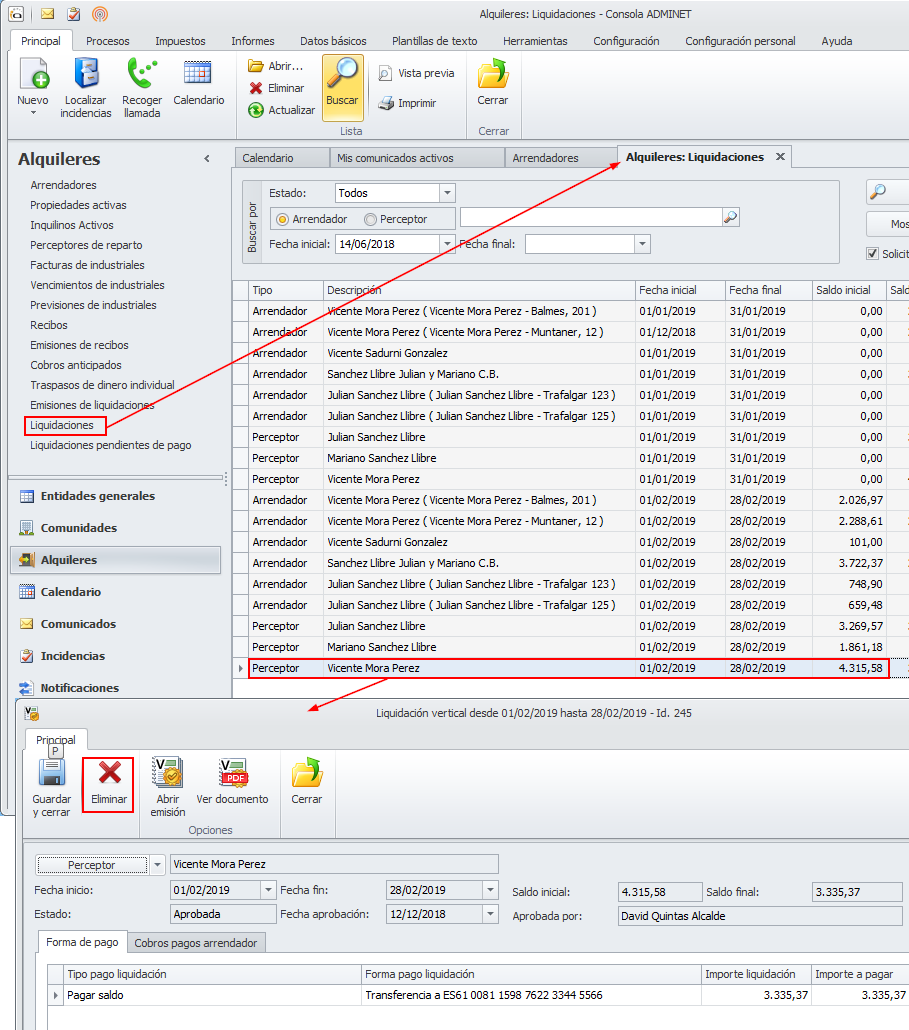Sort by the Descripción column header

tap(479, 290)
